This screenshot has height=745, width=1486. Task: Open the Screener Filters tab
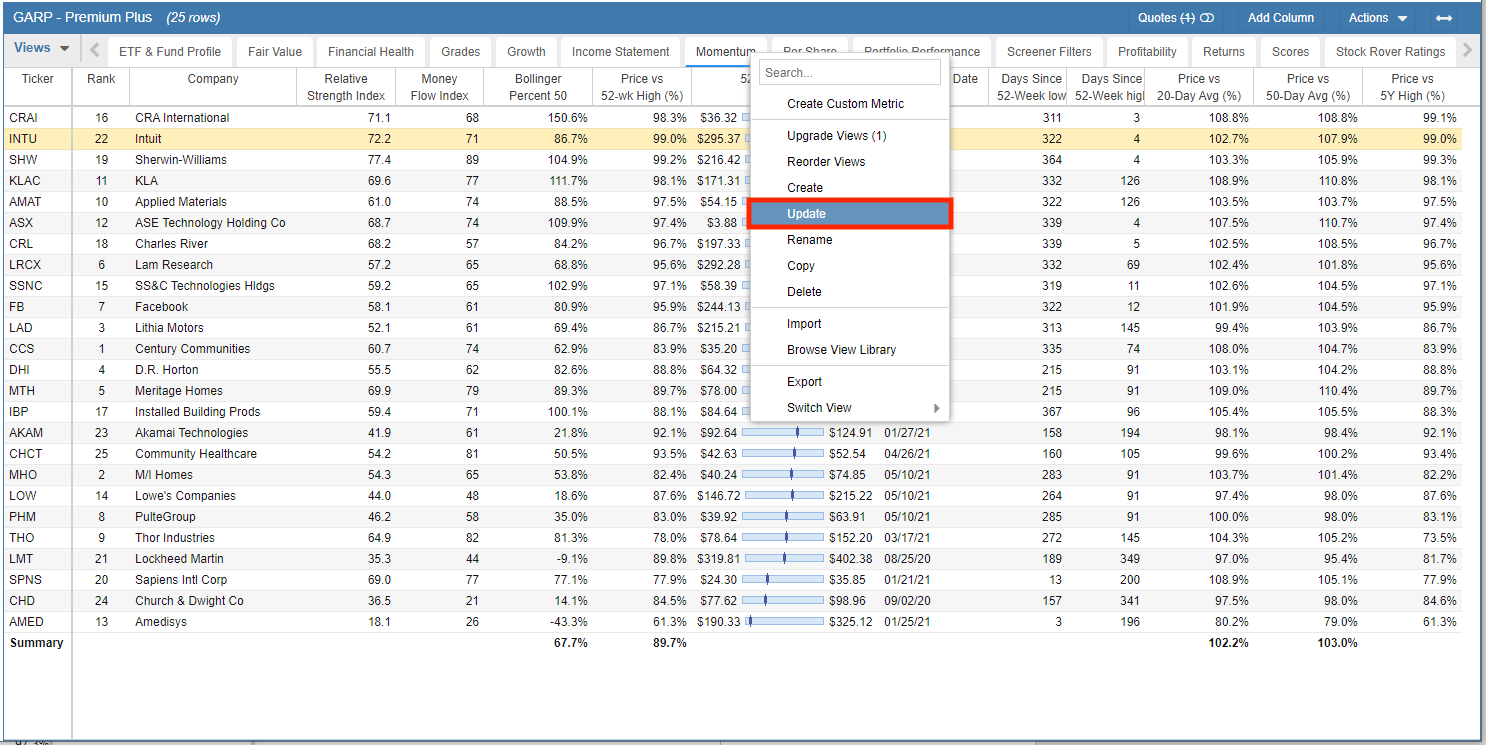tap(1049, 52)
